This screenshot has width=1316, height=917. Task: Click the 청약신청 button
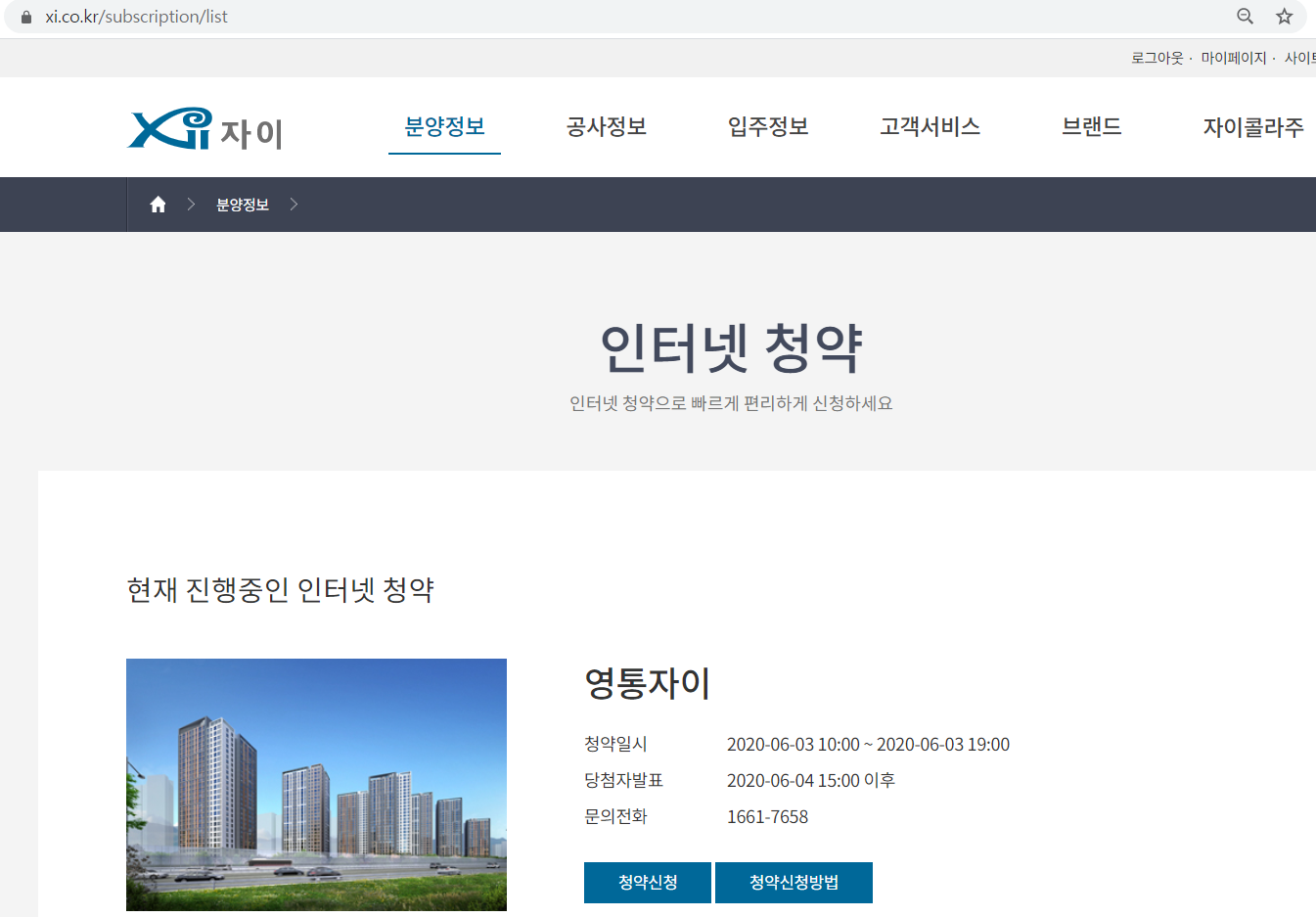(x=648, y=883)
